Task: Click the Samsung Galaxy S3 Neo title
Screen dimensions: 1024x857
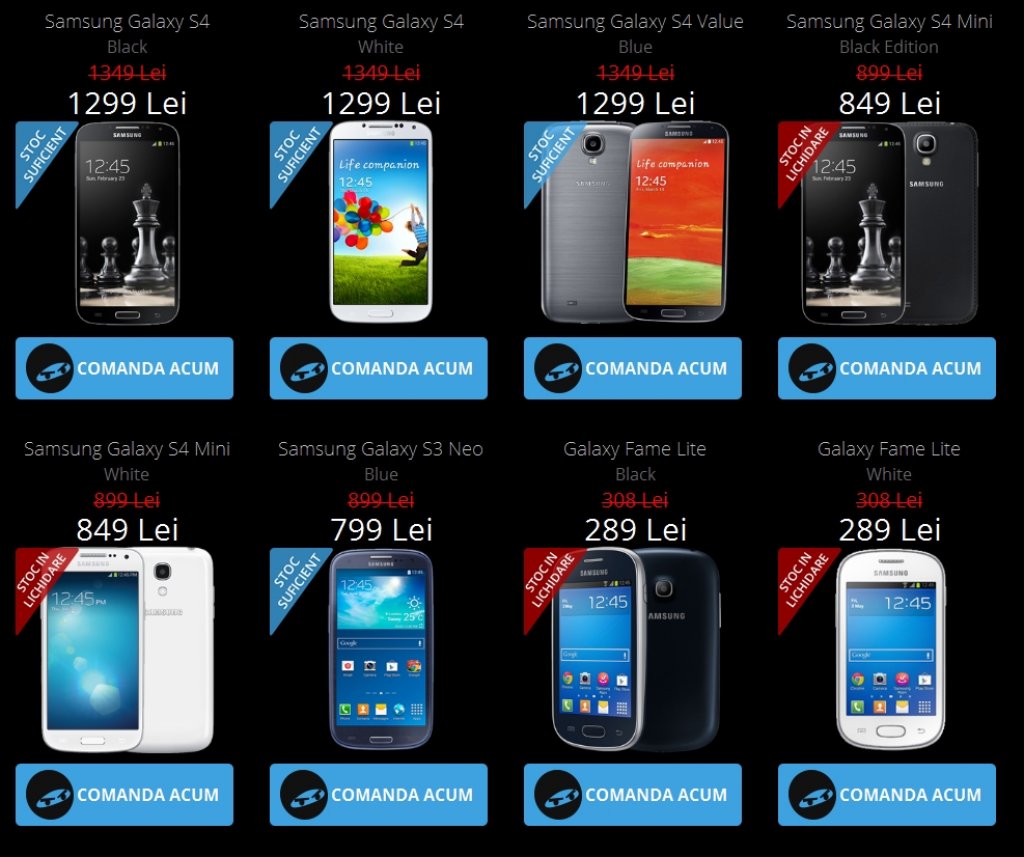Action: [x=381, y=449]
